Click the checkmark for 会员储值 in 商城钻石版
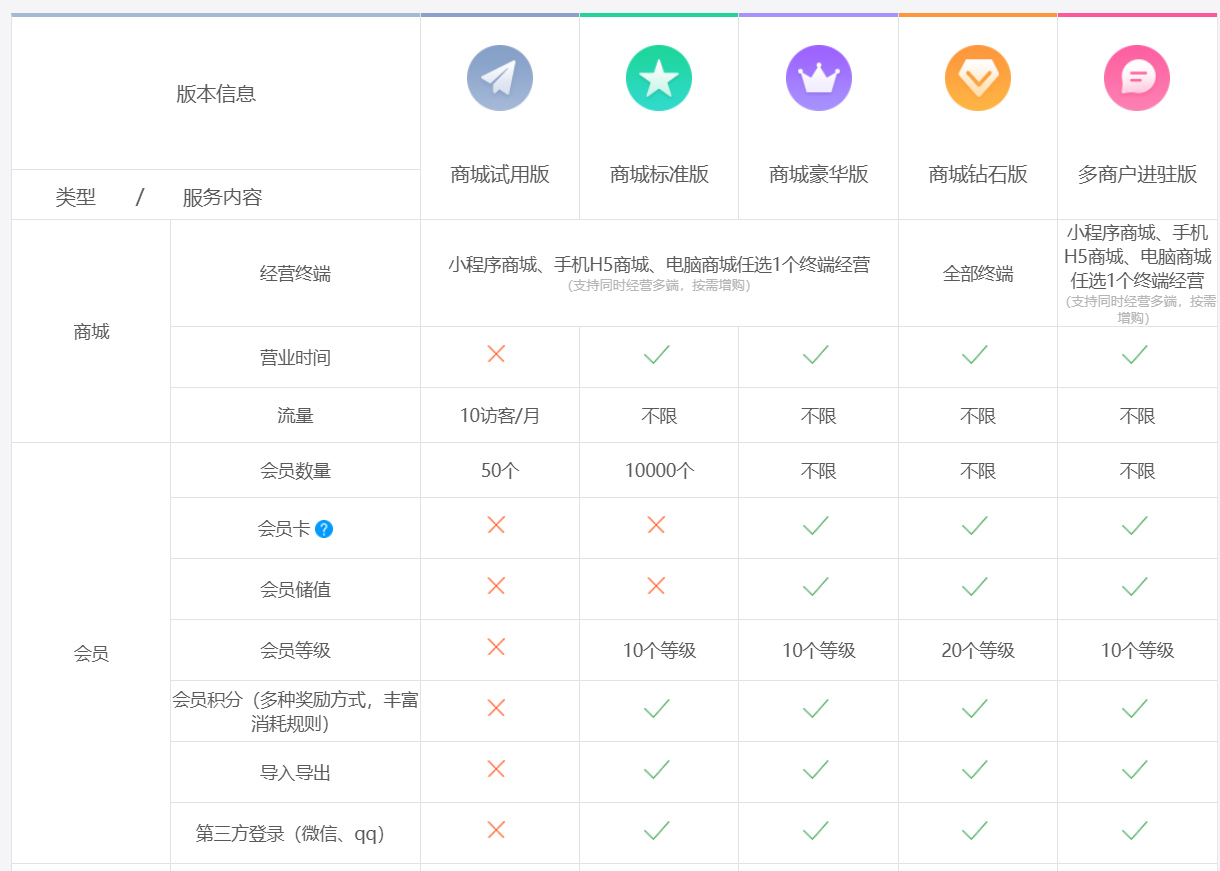This screenshot has width=1220, height=871. tap(975, 586)
